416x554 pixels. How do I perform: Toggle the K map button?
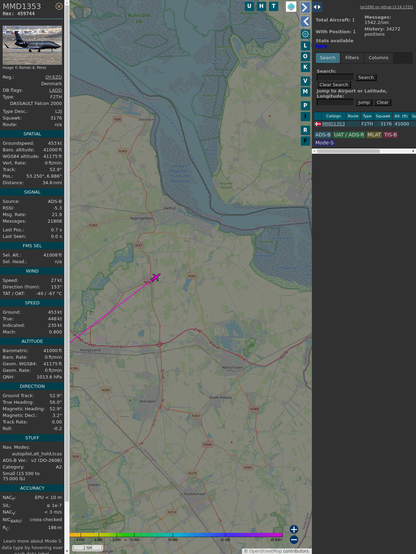[x=305, y=67]
